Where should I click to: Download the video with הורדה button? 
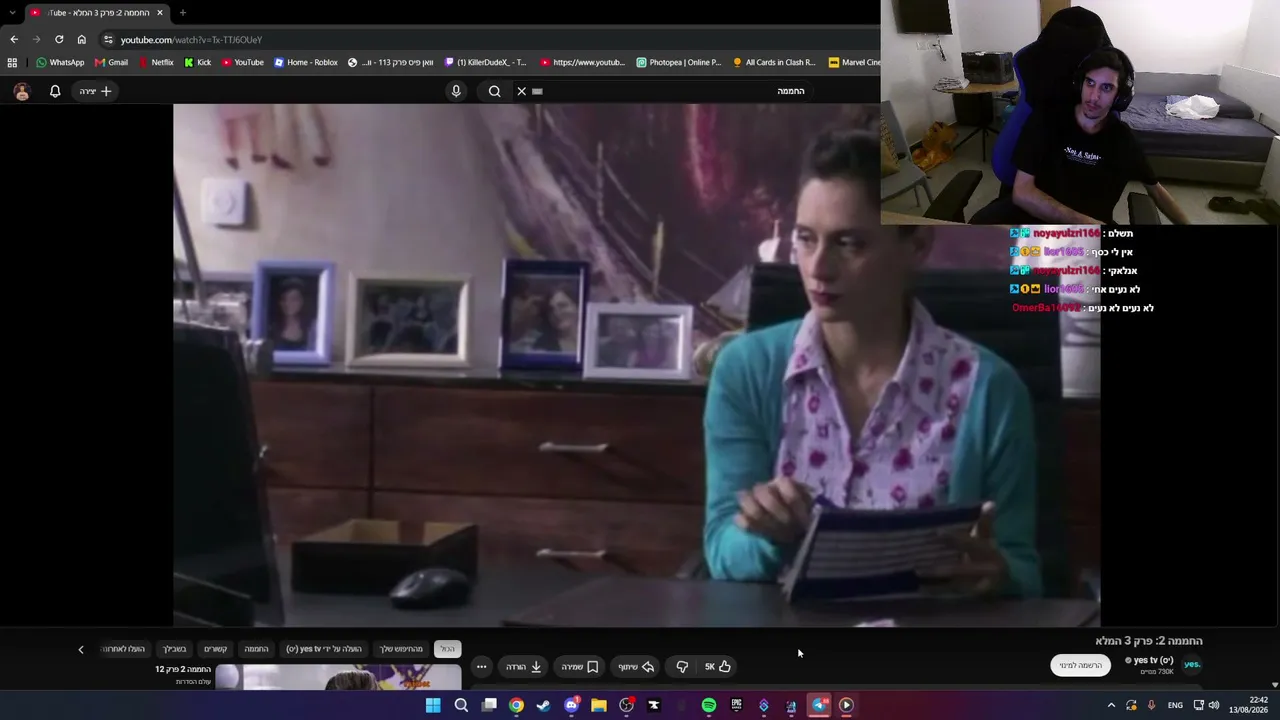pyautogui.click(x=524, y=667)
